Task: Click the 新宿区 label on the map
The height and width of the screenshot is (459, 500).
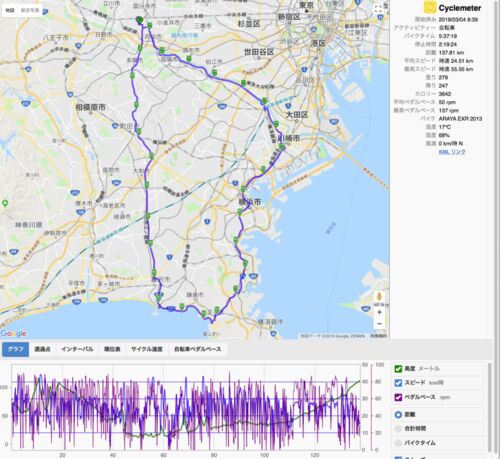Action: click(x=289, y=16)
